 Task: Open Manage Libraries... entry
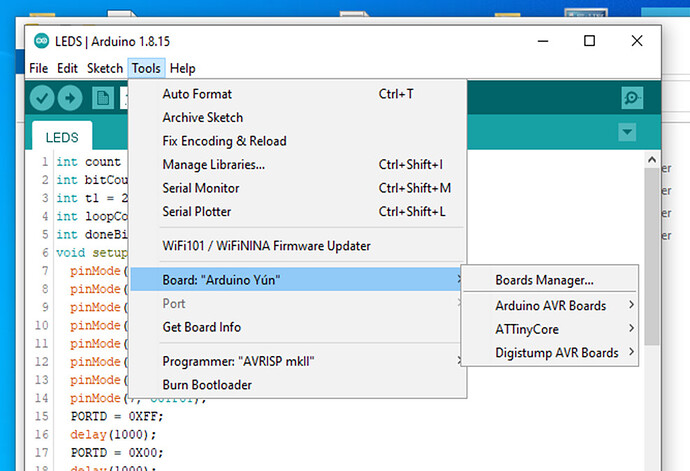point(297,165)
